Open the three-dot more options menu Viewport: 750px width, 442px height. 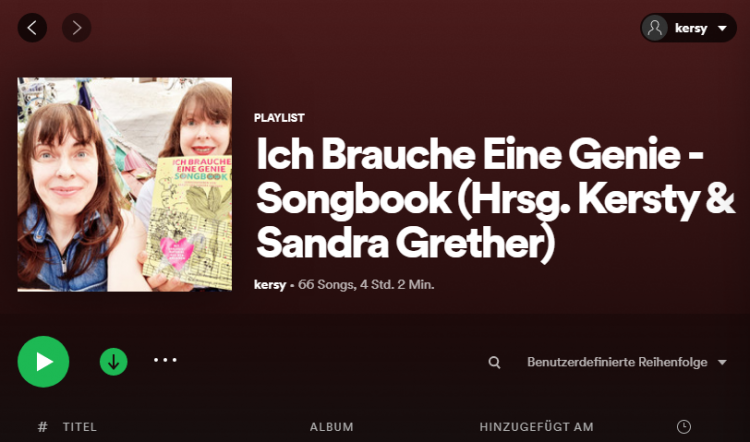165,360
